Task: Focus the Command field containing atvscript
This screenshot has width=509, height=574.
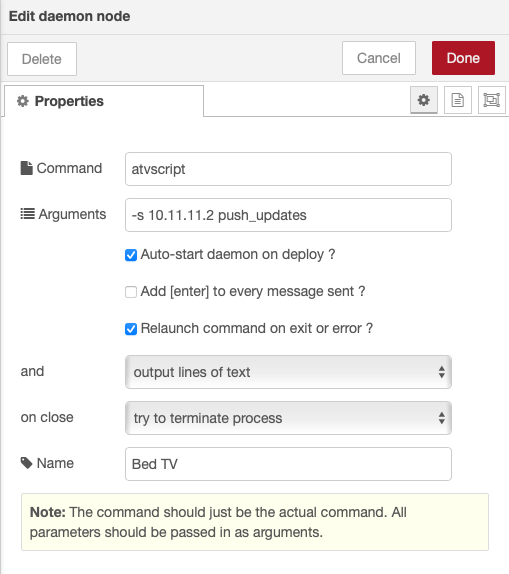Action: click(x=288, y=169)
